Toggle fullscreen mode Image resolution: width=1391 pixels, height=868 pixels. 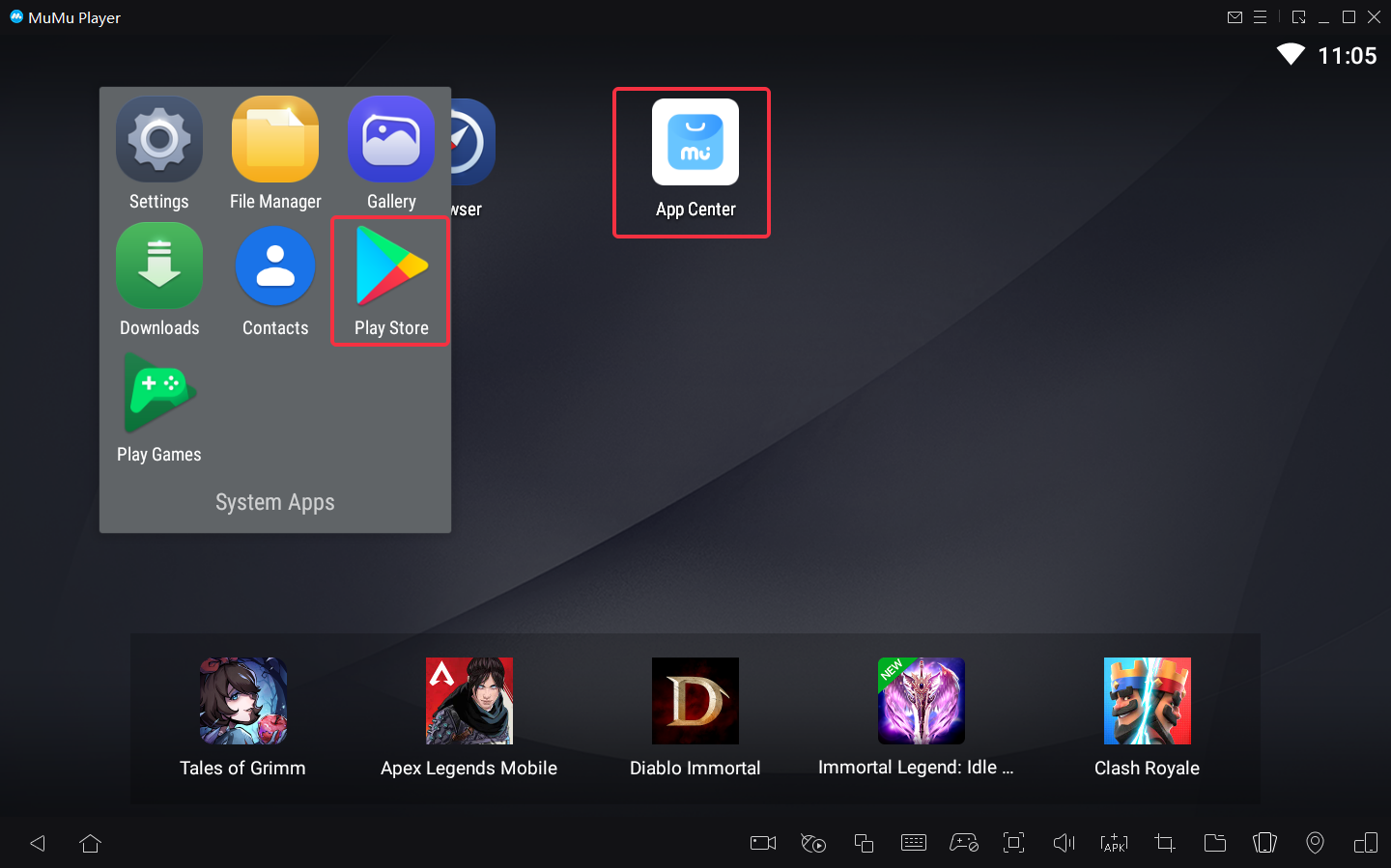click(1014, 843)
